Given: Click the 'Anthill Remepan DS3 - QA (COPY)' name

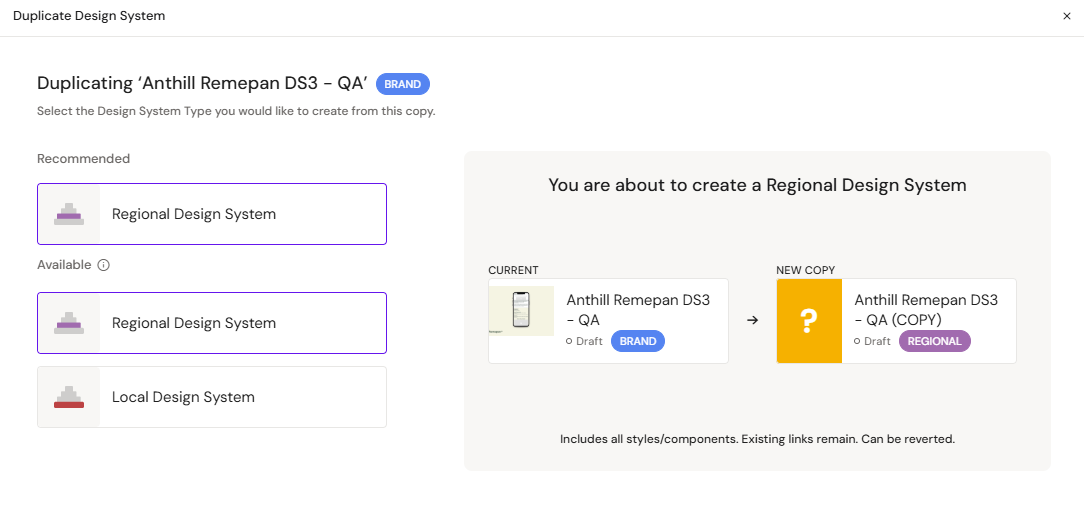Looking at the screenshot, I should pyautogui.click(x=926, y=310).
